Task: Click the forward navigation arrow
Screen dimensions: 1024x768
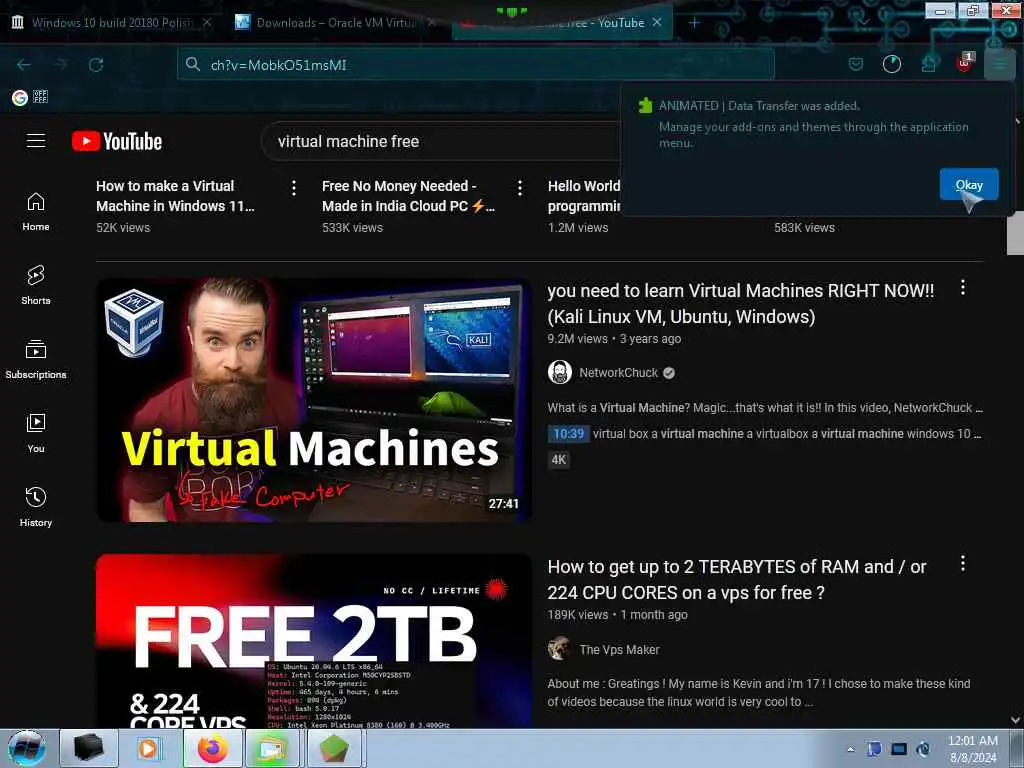Action: tap(61, 65)
